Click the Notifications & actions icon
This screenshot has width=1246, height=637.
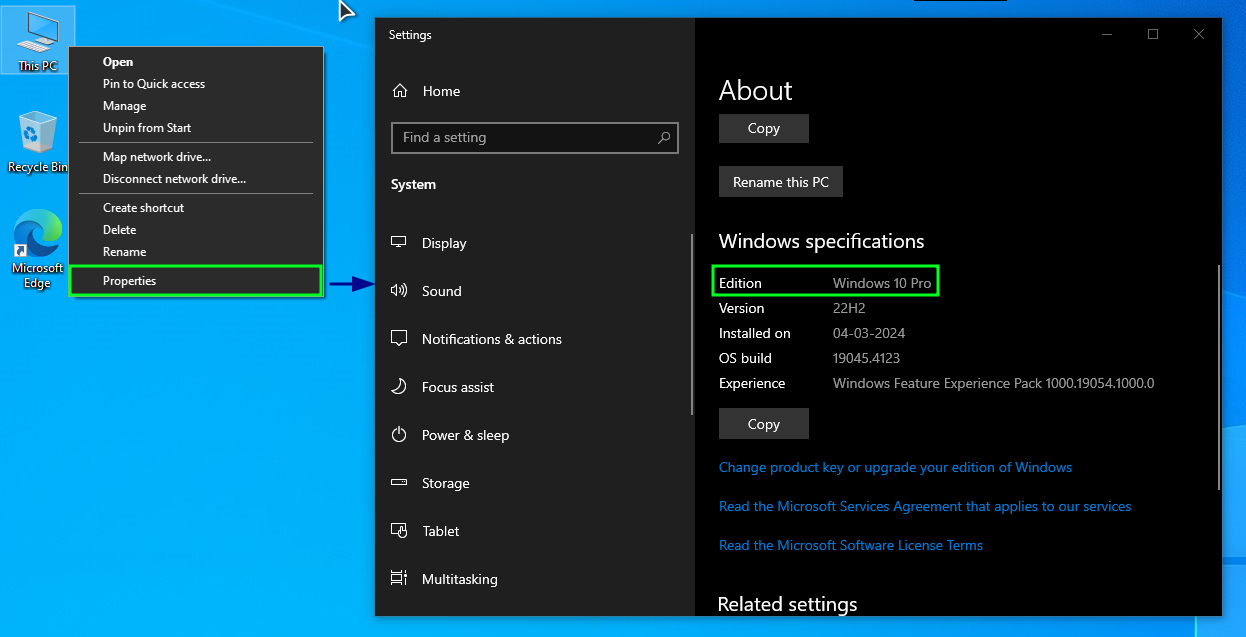click(399, 339)
